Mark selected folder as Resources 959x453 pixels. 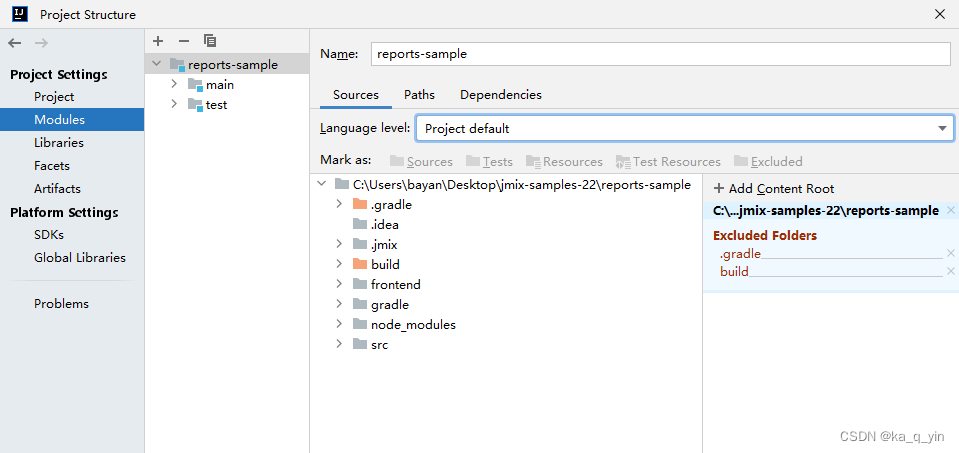[x=564, y=161]
